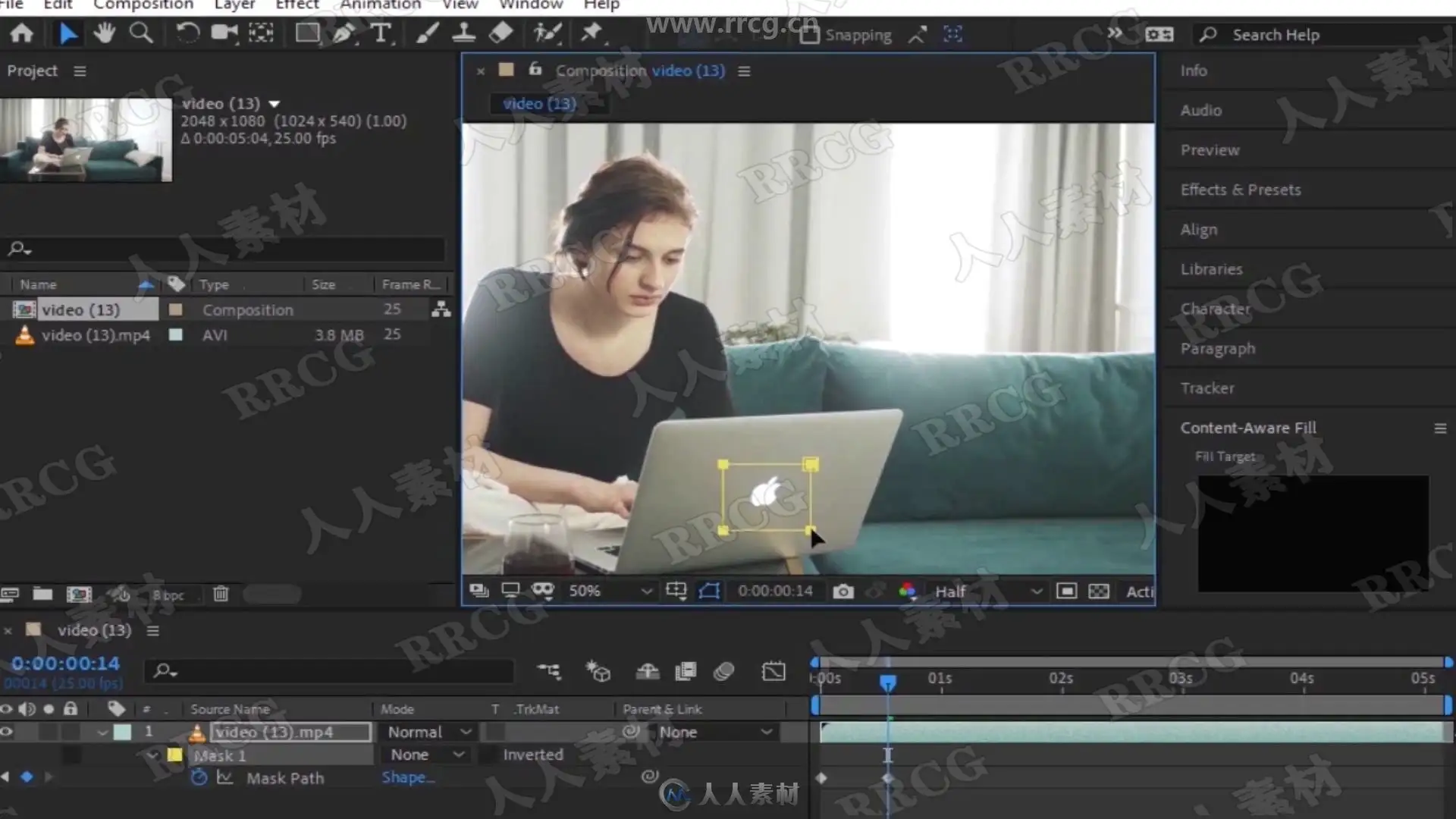Open the Tracker panel
Viewport: 1456px width, 819px height.
coord(1207,388)
